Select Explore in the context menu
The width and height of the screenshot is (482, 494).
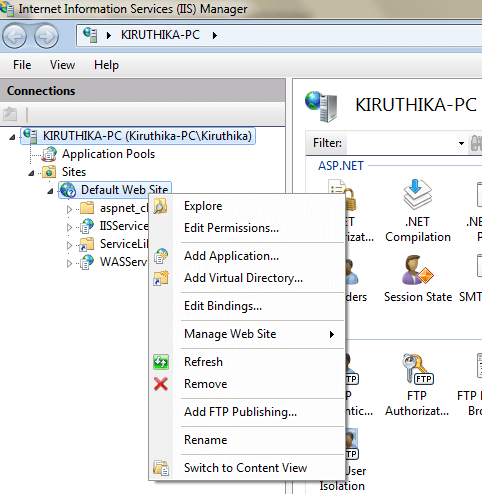247,206
